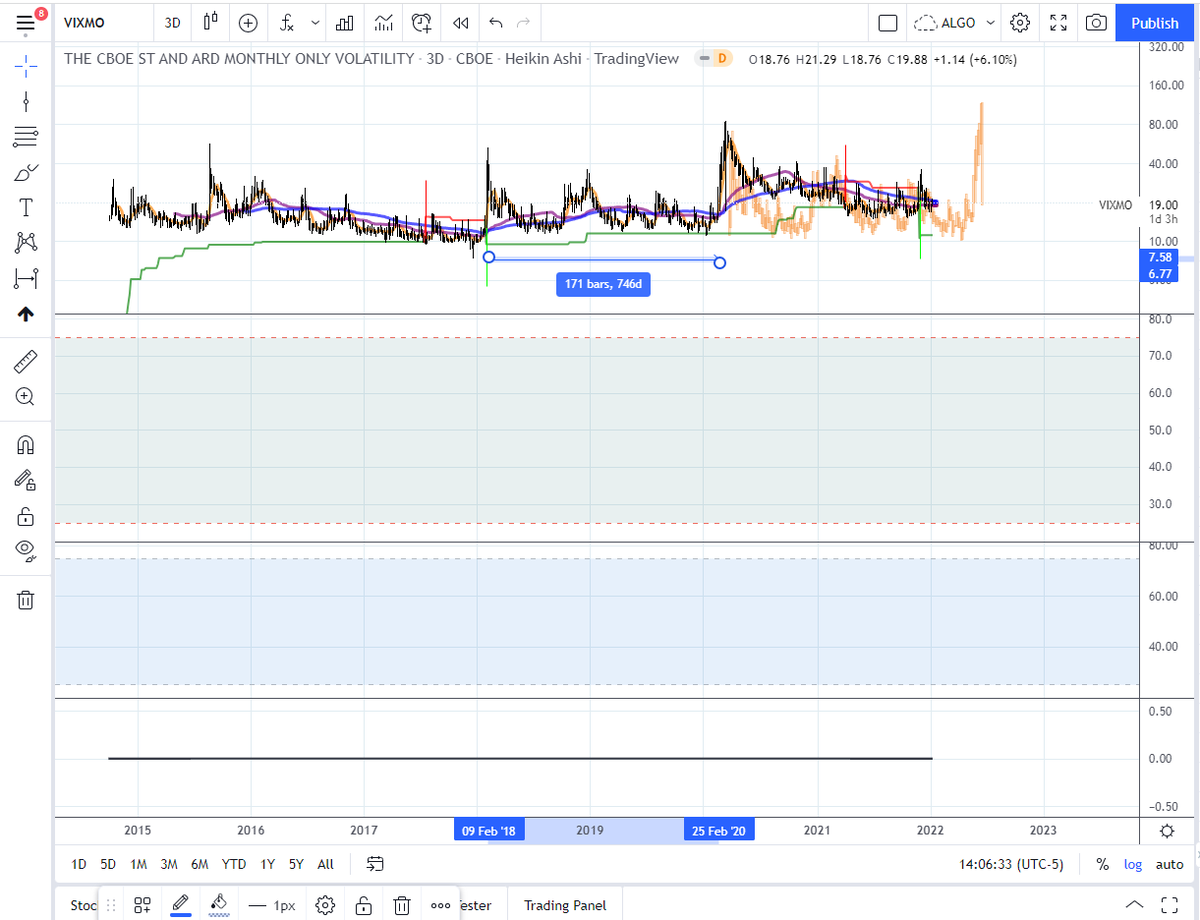Open line color pencil swatch

pos(181,905)
